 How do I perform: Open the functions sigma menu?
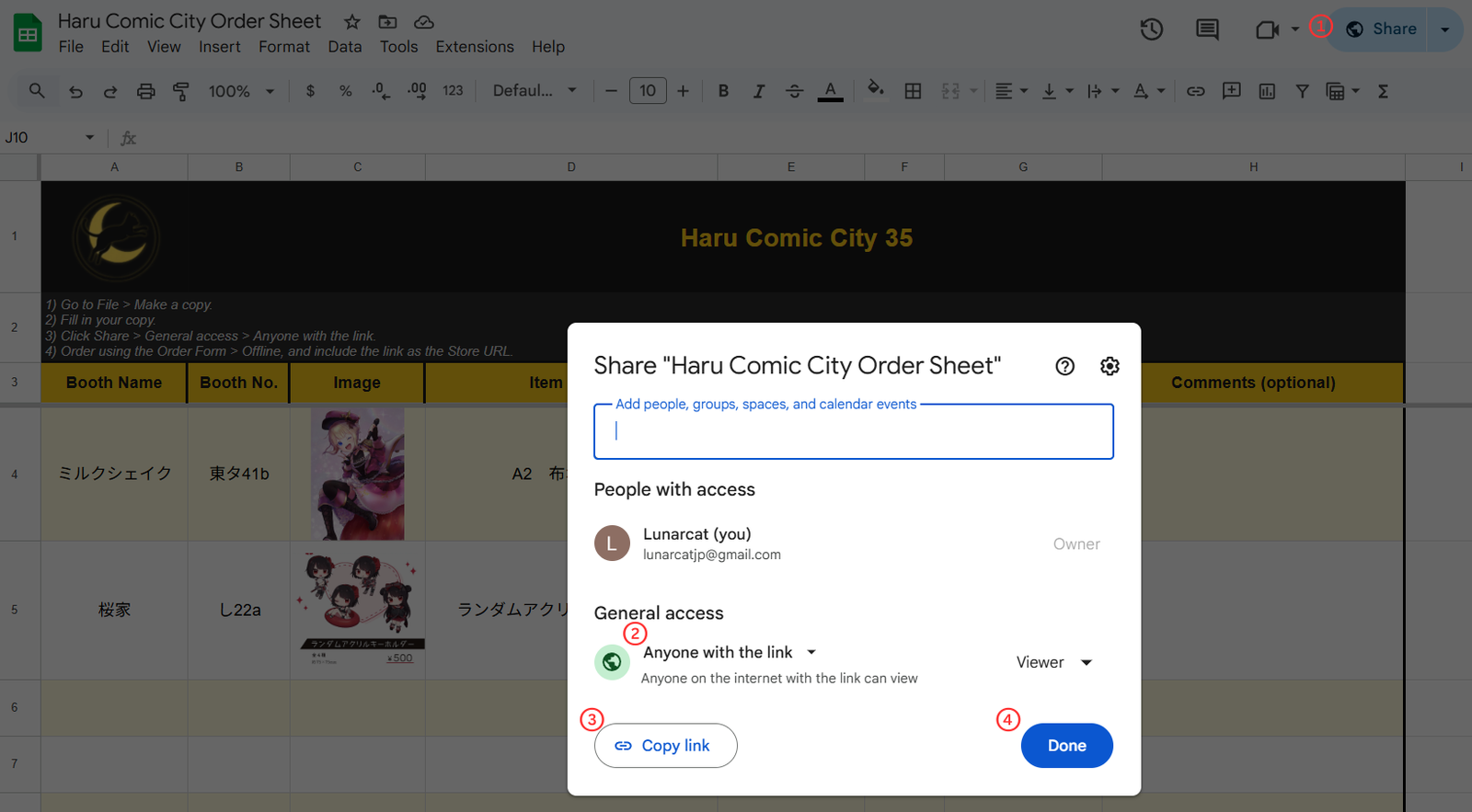tap(1383, 91)
